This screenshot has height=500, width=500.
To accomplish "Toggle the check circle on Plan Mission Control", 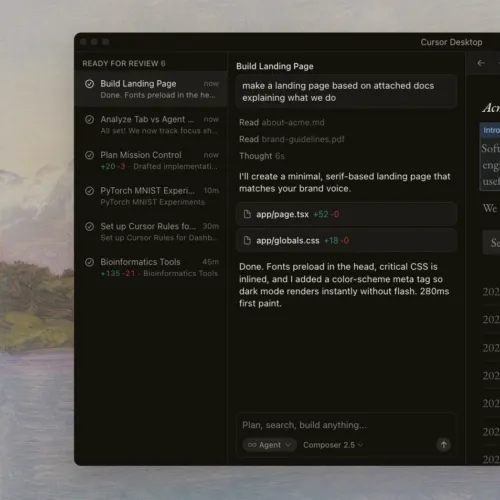I will tap(89, 155).
